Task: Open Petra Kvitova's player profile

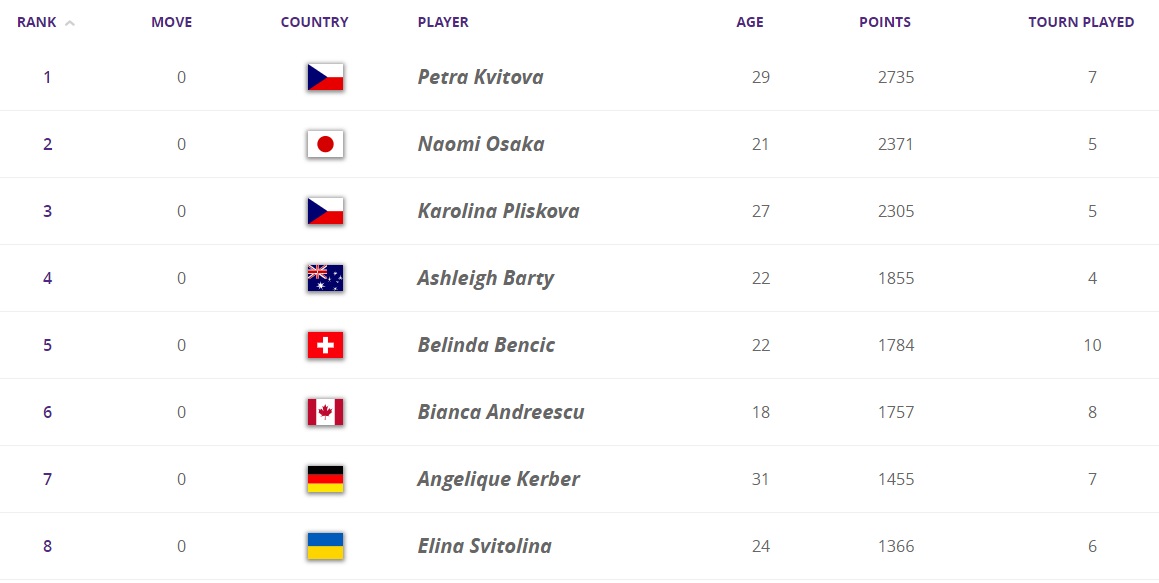Action: click(x=480, y=77)
